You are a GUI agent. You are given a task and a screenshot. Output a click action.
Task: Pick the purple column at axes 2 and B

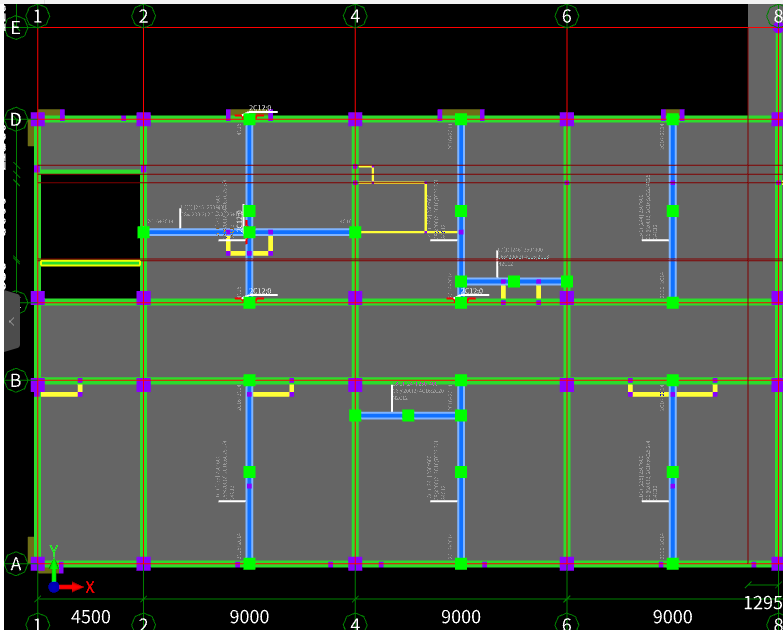pos(144,384)
